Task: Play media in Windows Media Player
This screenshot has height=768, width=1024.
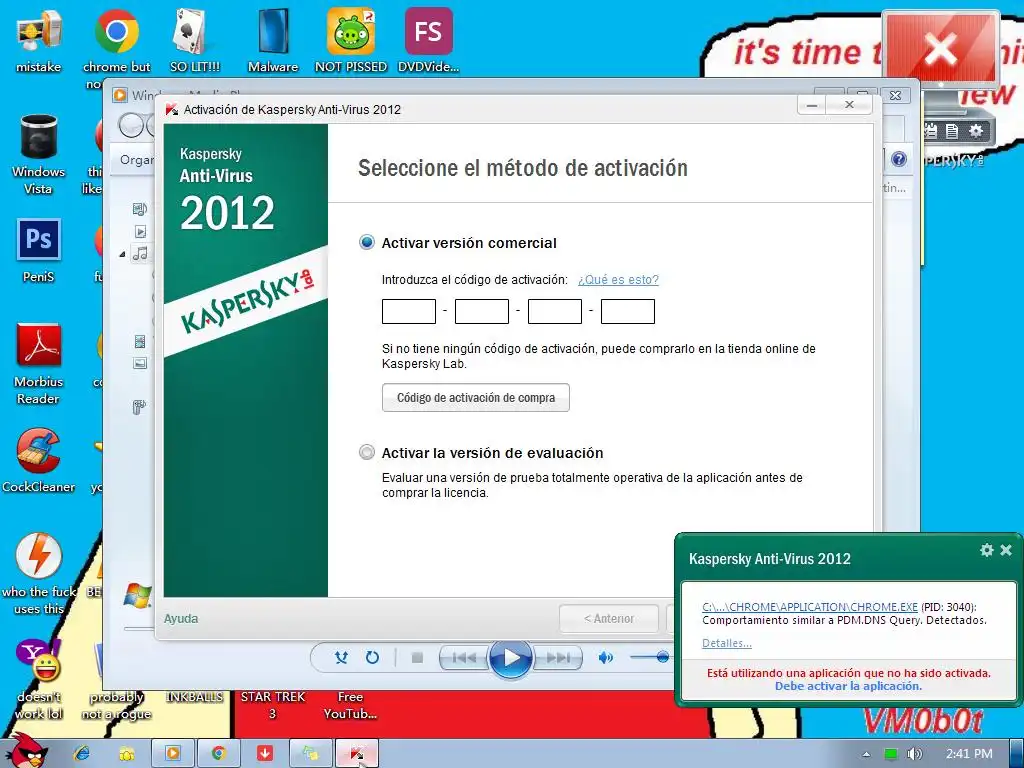Action: click(511, 658)
